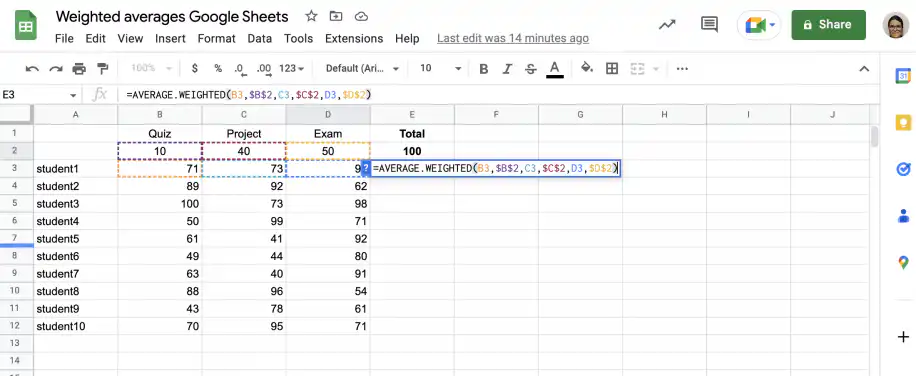The image size is (916, 376).
Task: Click formula help question mark badge
Action: coord(366,169)
